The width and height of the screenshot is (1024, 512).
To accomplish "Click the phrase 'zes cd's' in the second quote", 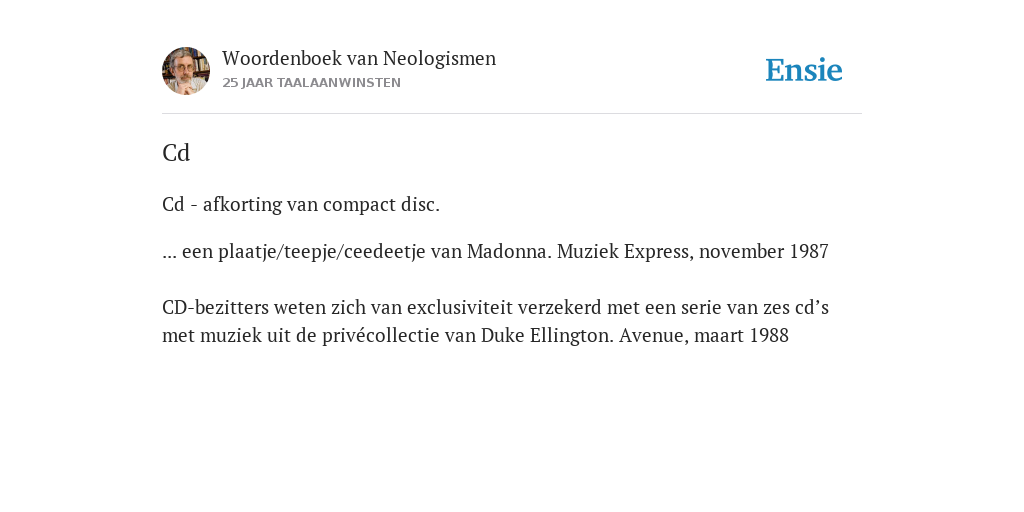I will point(795,307).
